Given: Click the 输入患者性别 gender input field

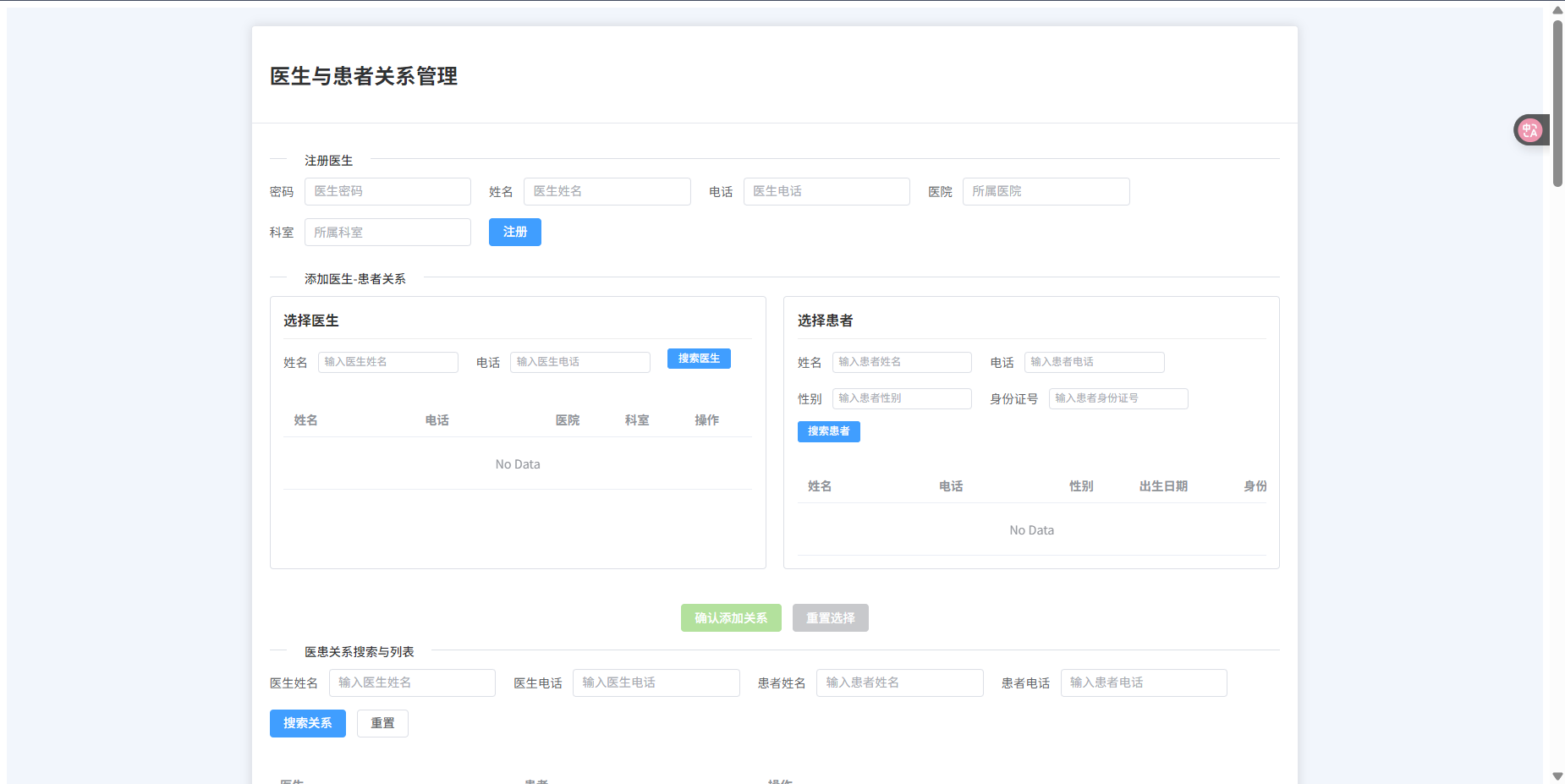Looking at the screenshot, I should (902, 398).
